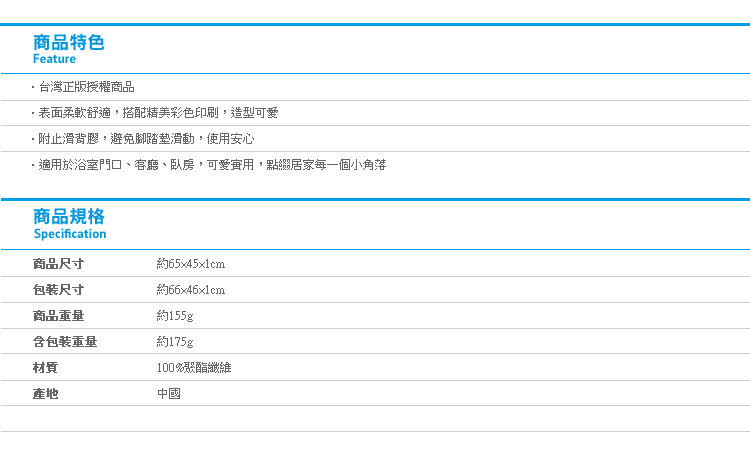The width and height of the screenshot is (750, 476).
Task: Click the 附止滑背膠 feature line
Action: (146, 139)
